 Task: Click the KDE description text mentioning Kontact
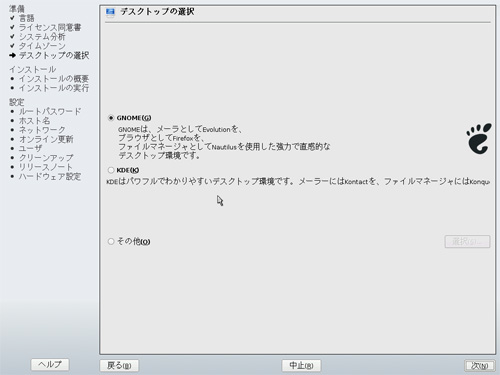point(298,182)
